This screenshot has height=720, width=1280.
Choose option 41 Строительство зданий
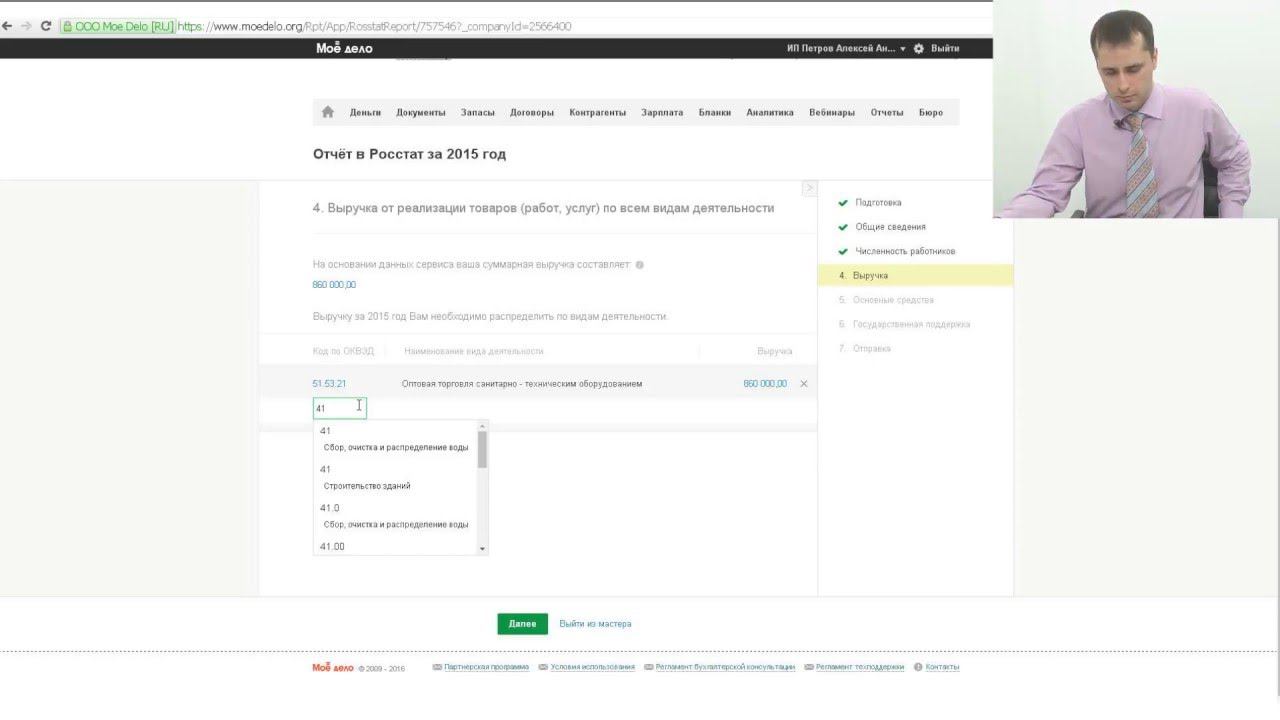click(396, 477)
